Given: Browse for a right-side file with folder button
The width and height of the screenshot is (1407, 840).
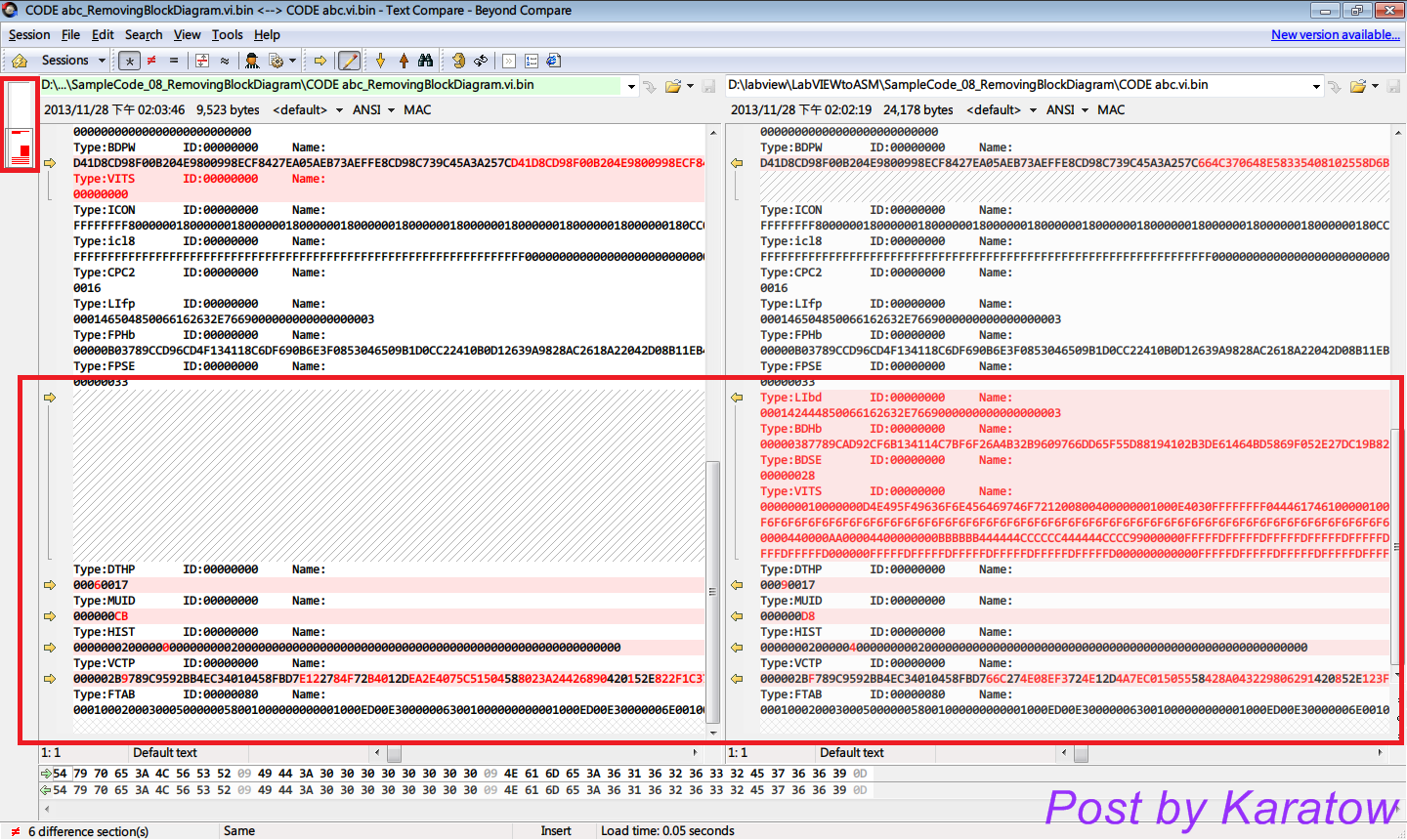Looking at the screenshot, I should coord(1359,86).
